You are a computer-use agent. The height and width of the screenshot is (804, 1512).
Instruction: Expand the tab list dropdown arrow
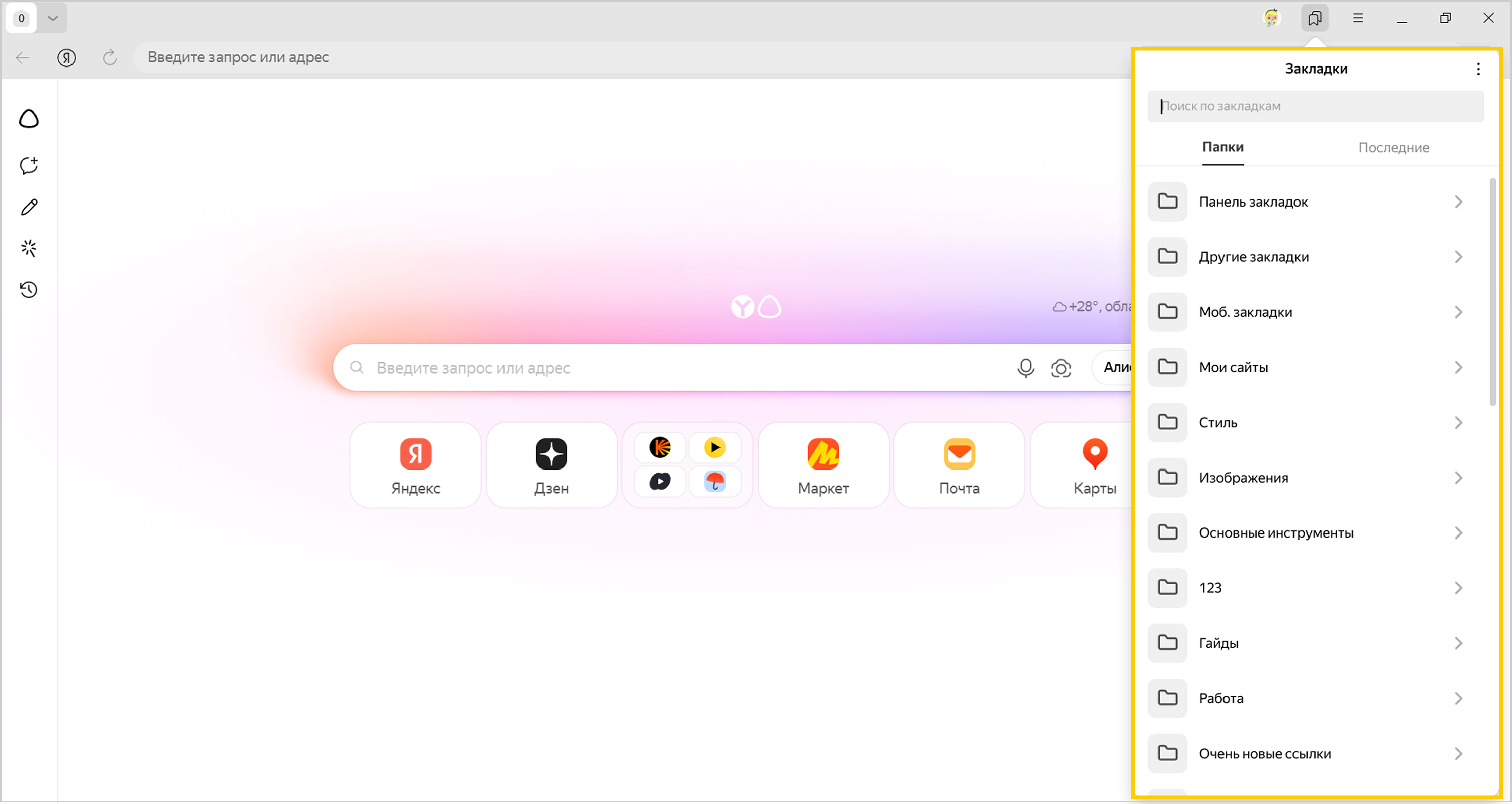tap(53, 18)
